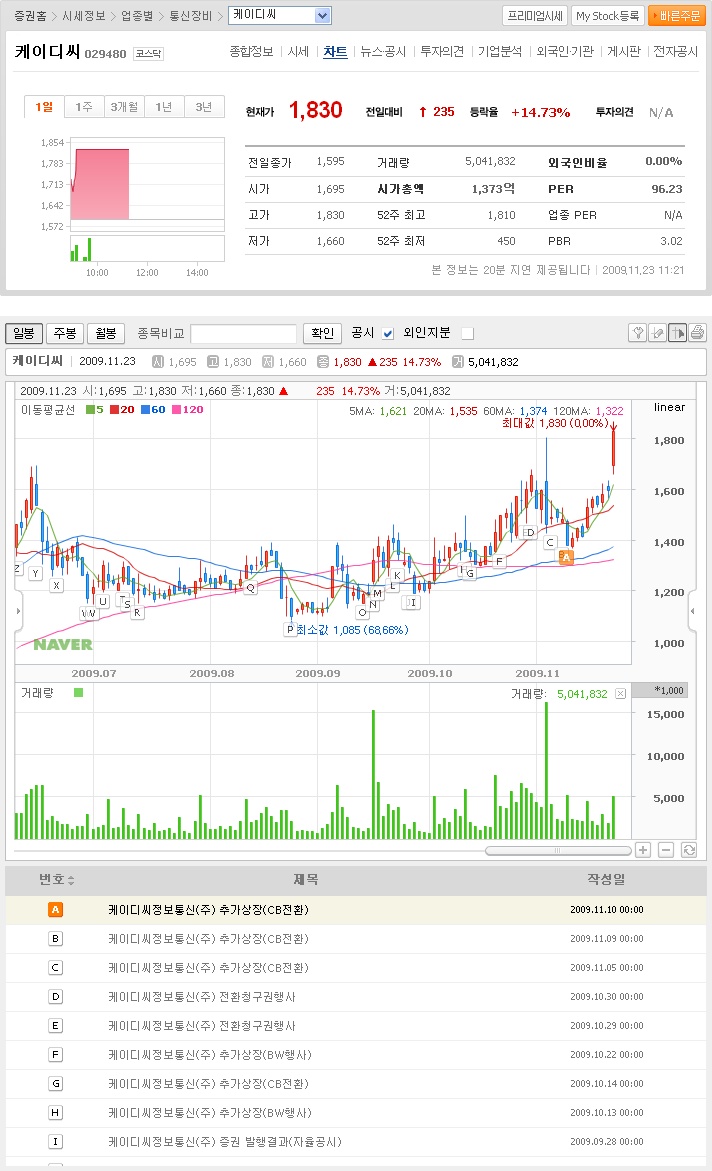Collapse the chart's right side arrow
Screen dimensions: 712x1171
(x=693, y=611)
